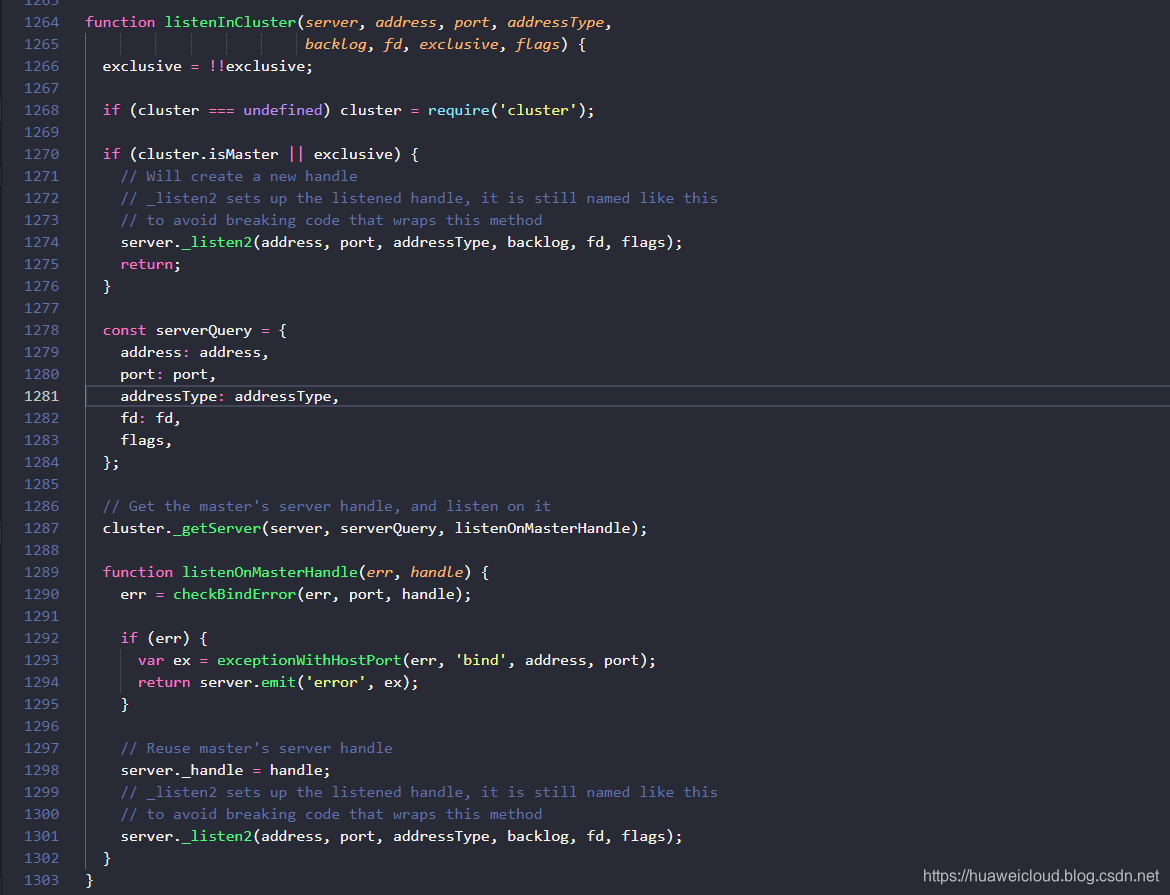Viewport: 1170px width, 895px height.
Task: Click the 'backlog' parameter on line 1265
Action: click(336, 45)
